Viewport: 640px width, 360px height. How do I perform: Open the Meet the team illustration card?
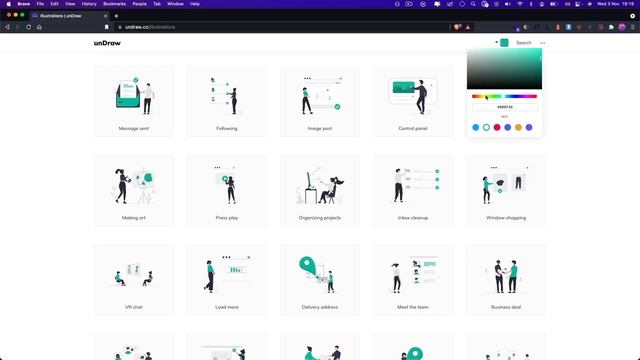(x=413, y=280)
